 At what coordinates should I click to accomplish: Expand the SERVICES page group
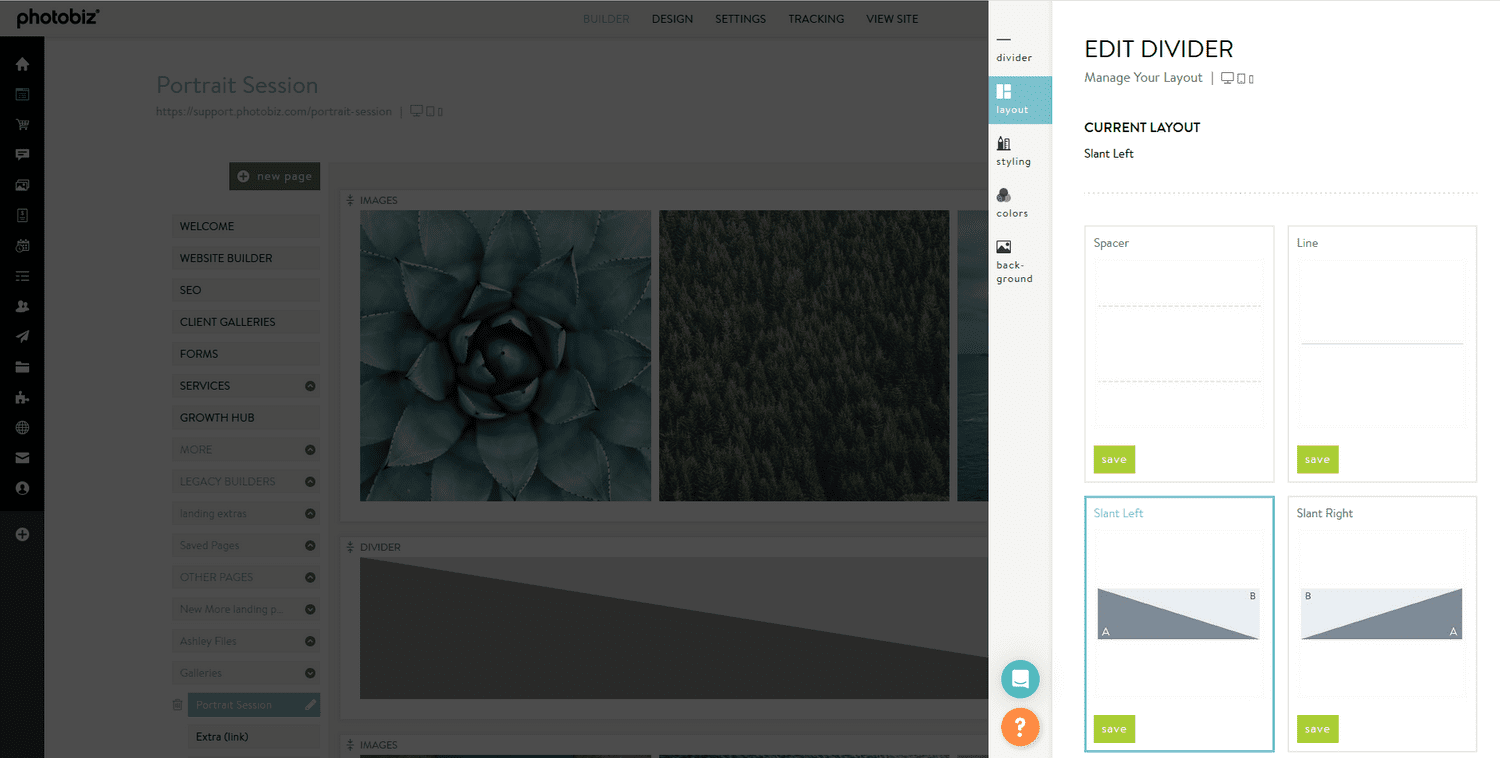(308, 385)
